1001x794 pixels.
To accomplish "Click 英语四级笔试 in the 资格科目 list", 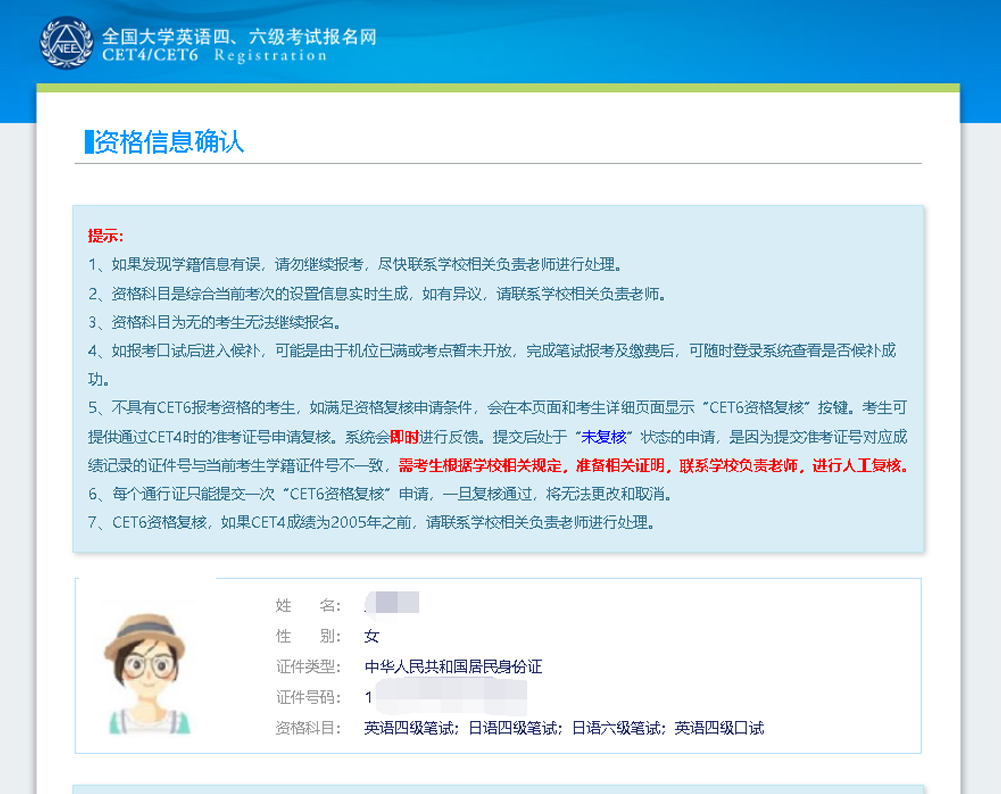I will [x=409, y=728].
